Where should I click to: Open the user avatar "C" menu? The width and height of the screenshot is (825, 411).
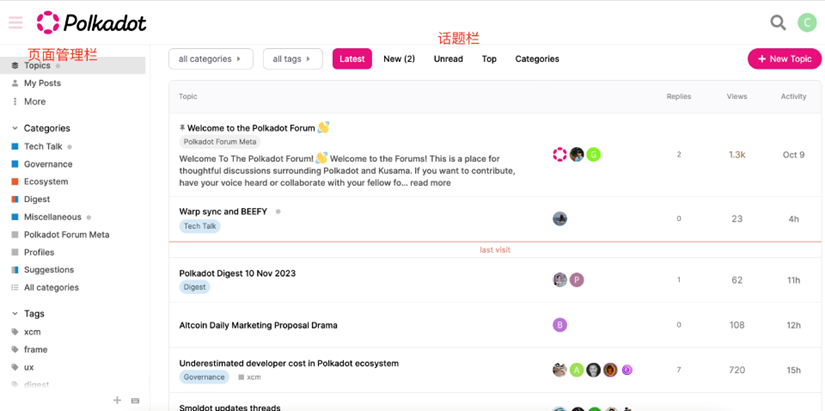coord(807,22)
